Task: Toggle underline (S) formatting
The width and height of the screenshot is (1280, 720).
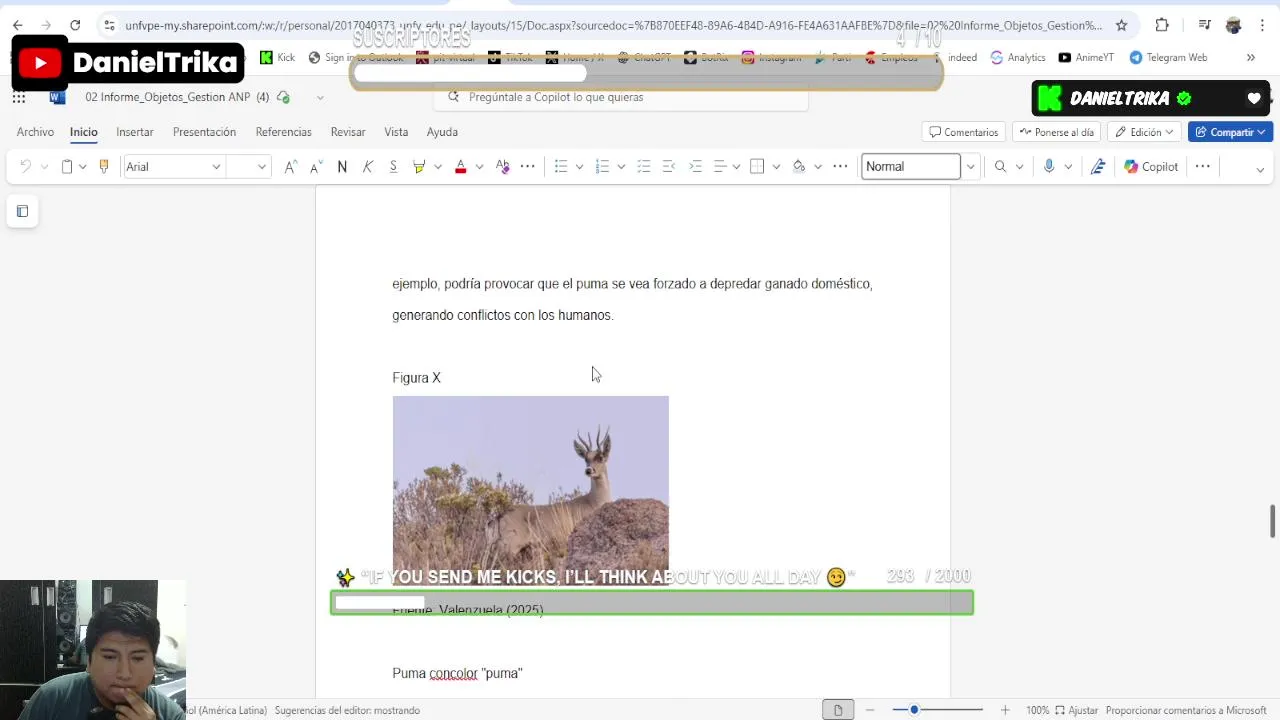Action: 393,167
